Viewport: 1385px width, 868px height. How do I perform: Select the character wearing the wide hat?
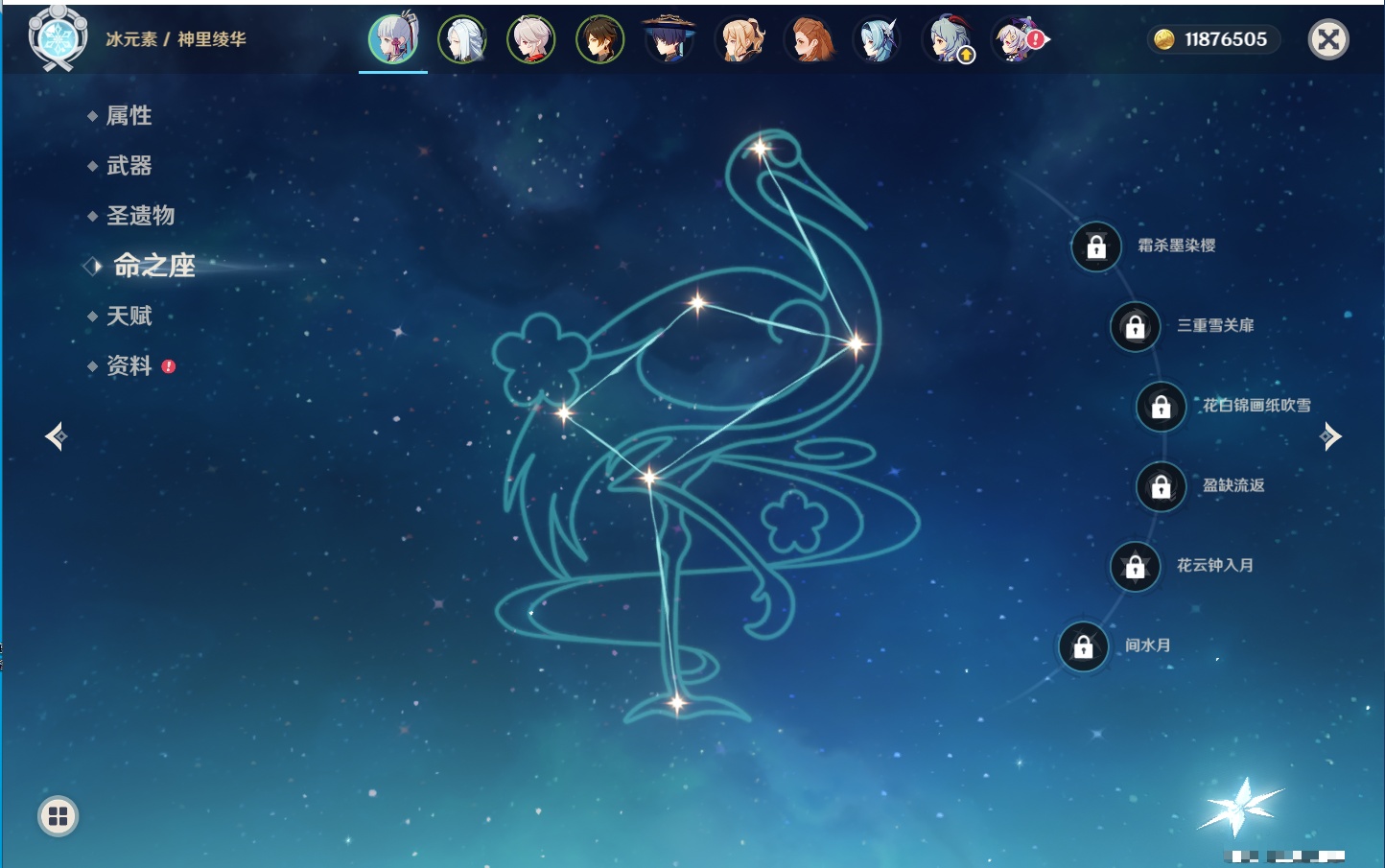(669, 39)
